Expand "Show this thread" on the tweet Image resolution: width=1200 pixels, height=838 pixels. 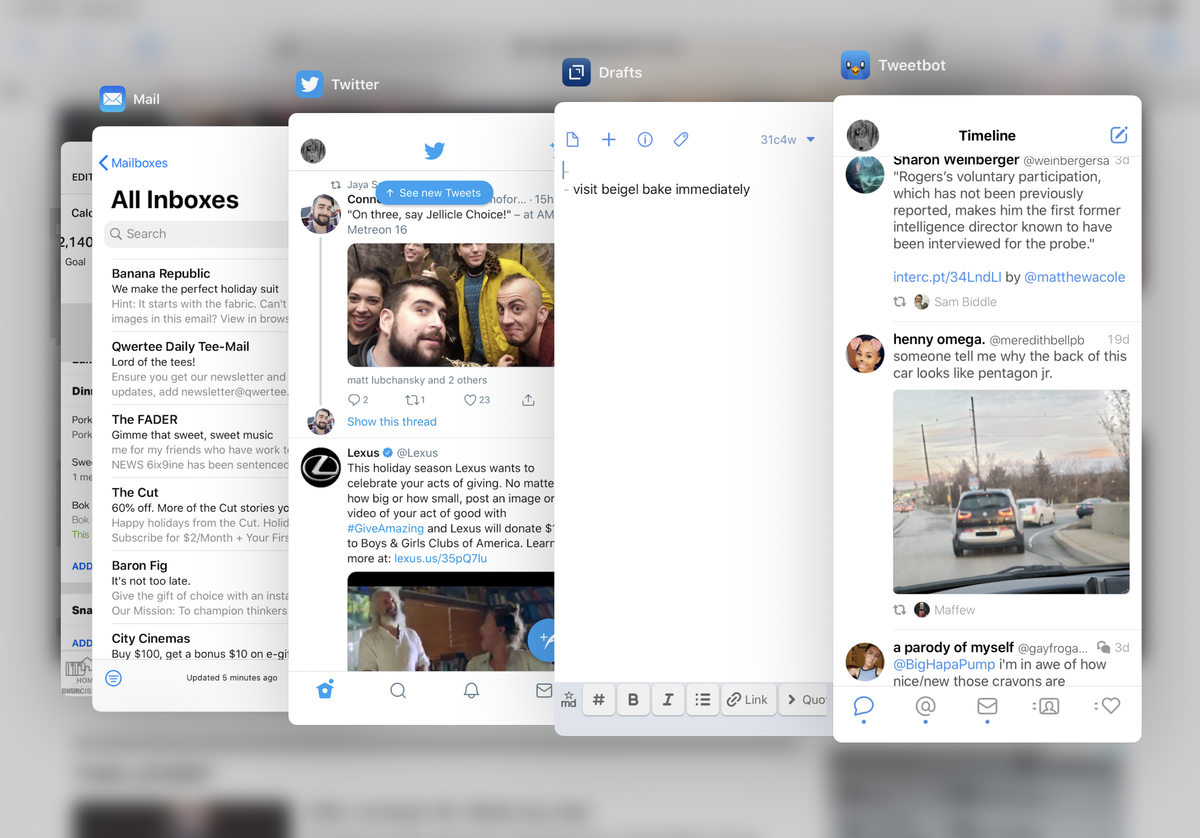click(x=391, y=421)
